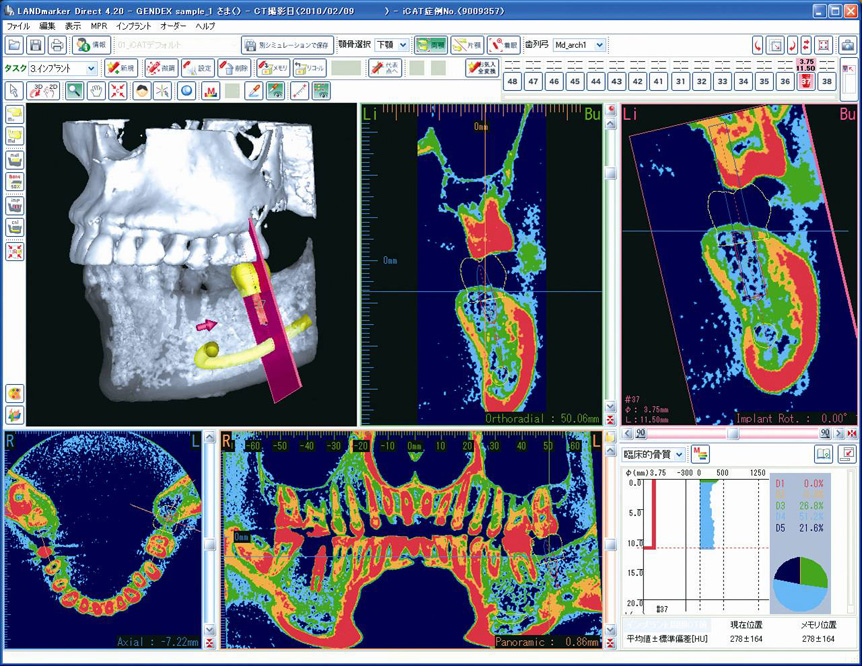Click the 別シミュレーションで保存 button
Screen dimensions: 862x666
tap(287, 45)
